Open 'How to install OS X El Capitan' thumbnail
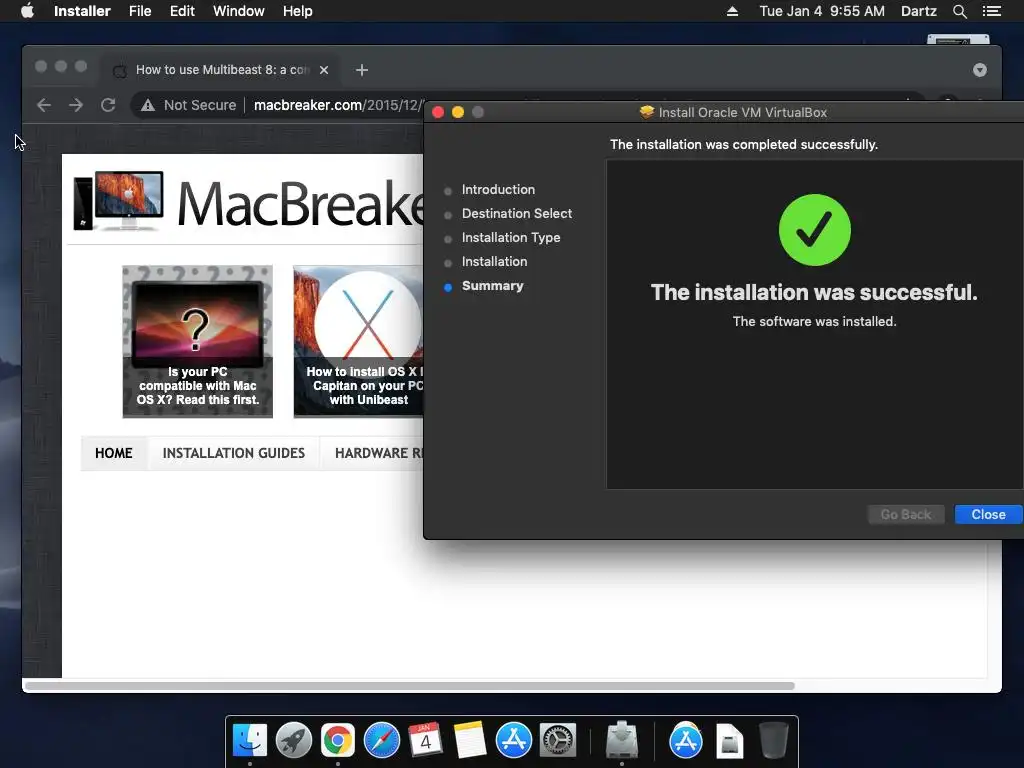 pyautogui.click(x=359, y=342)
